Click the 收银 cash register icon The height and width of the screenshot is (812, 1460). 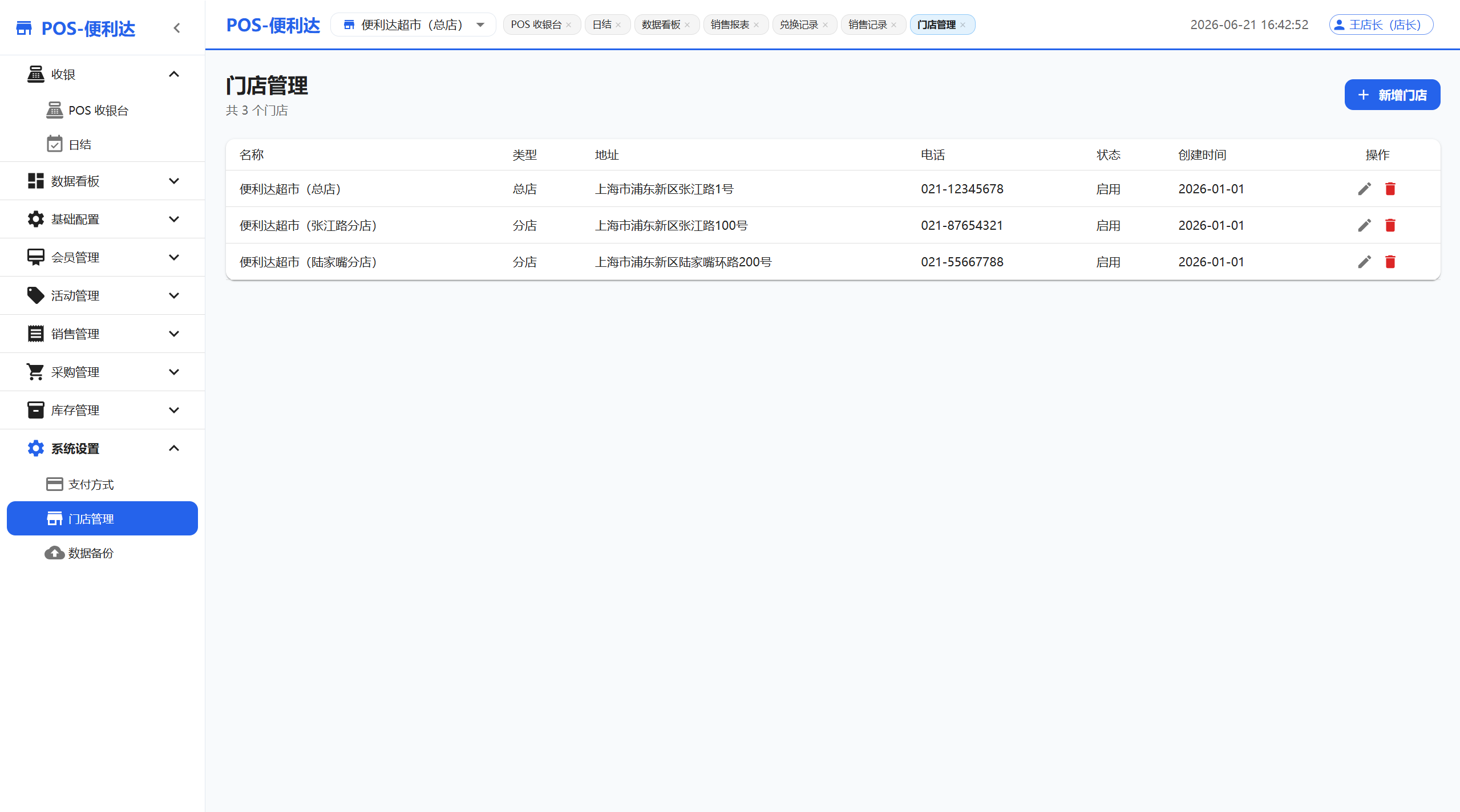point(35,74)
